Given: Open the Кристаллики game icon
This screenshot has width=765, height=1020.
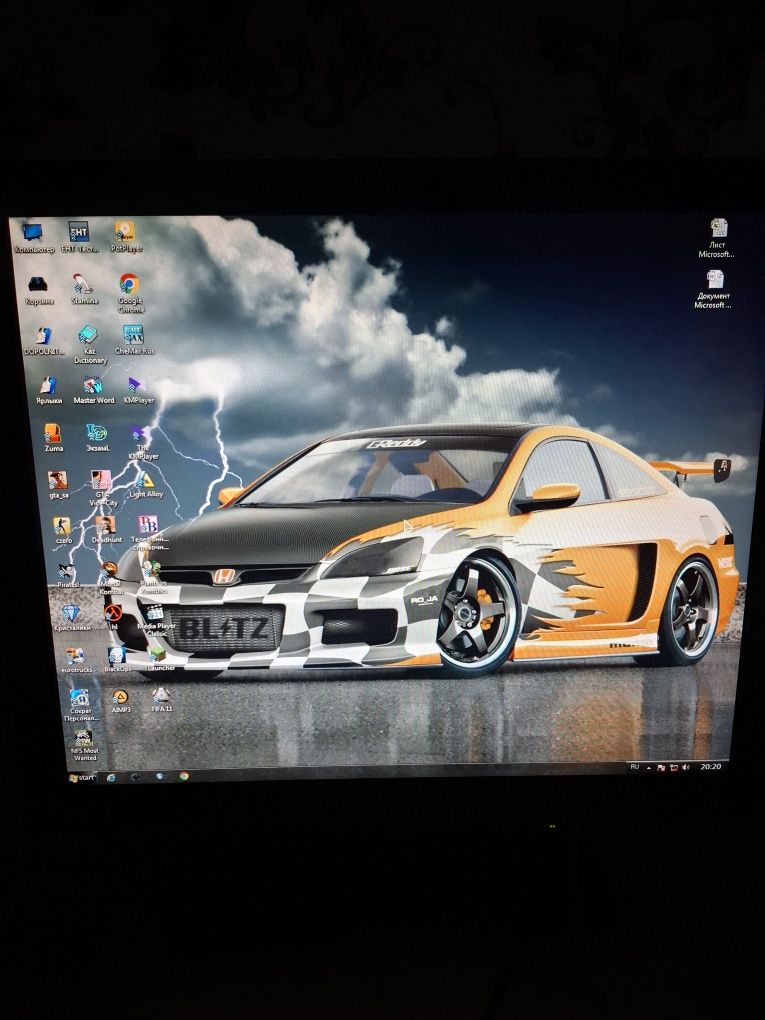Looking at the screenshot, I should [x=72, y=618].
